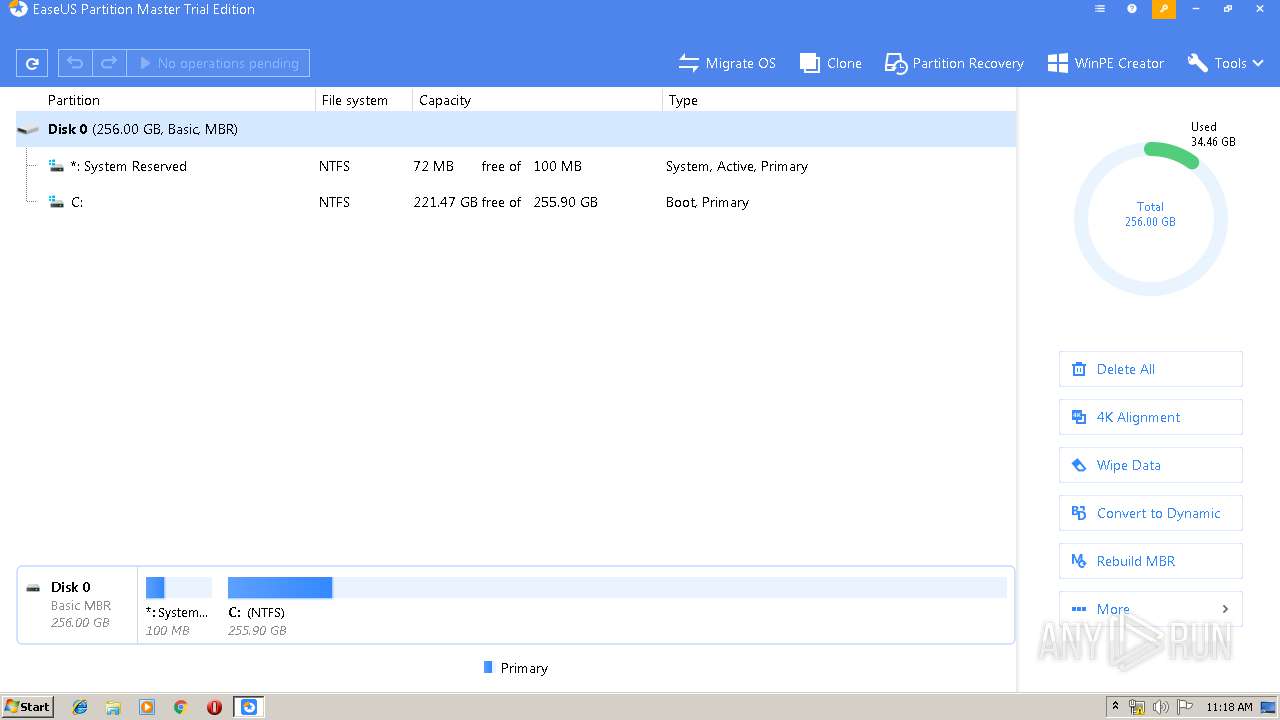The height and width of the screenshot is (720, 1280).
Task: Start the Clone disk tool
Action: click(831, 63)
